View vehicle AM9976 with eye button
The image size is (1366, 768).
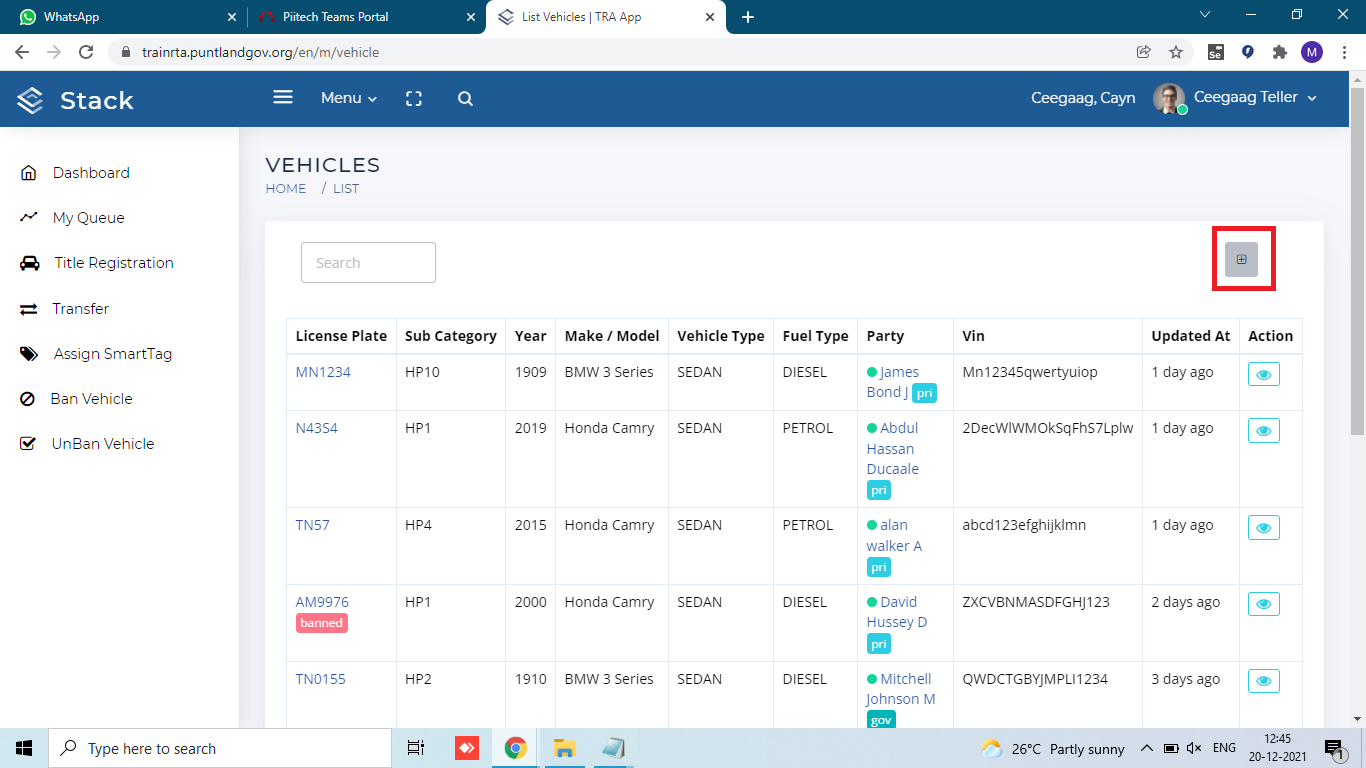(x=1264, y=604)
